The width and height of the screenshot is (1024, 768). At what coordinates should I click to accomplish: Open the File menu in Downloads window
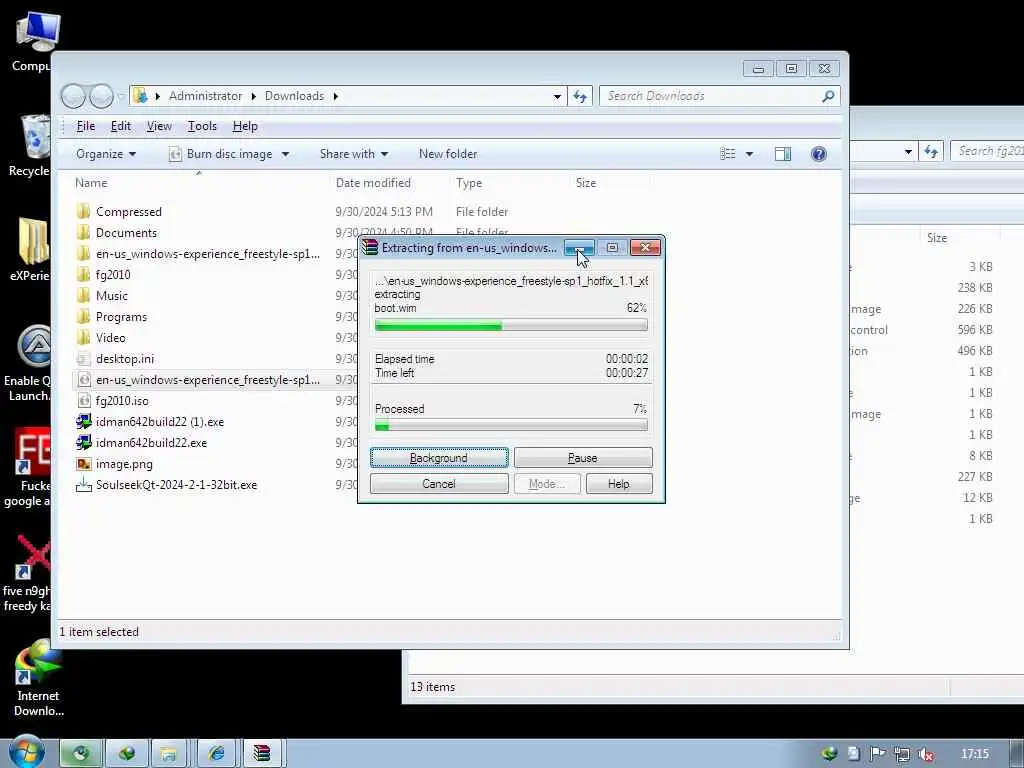(x=86, y=126)
